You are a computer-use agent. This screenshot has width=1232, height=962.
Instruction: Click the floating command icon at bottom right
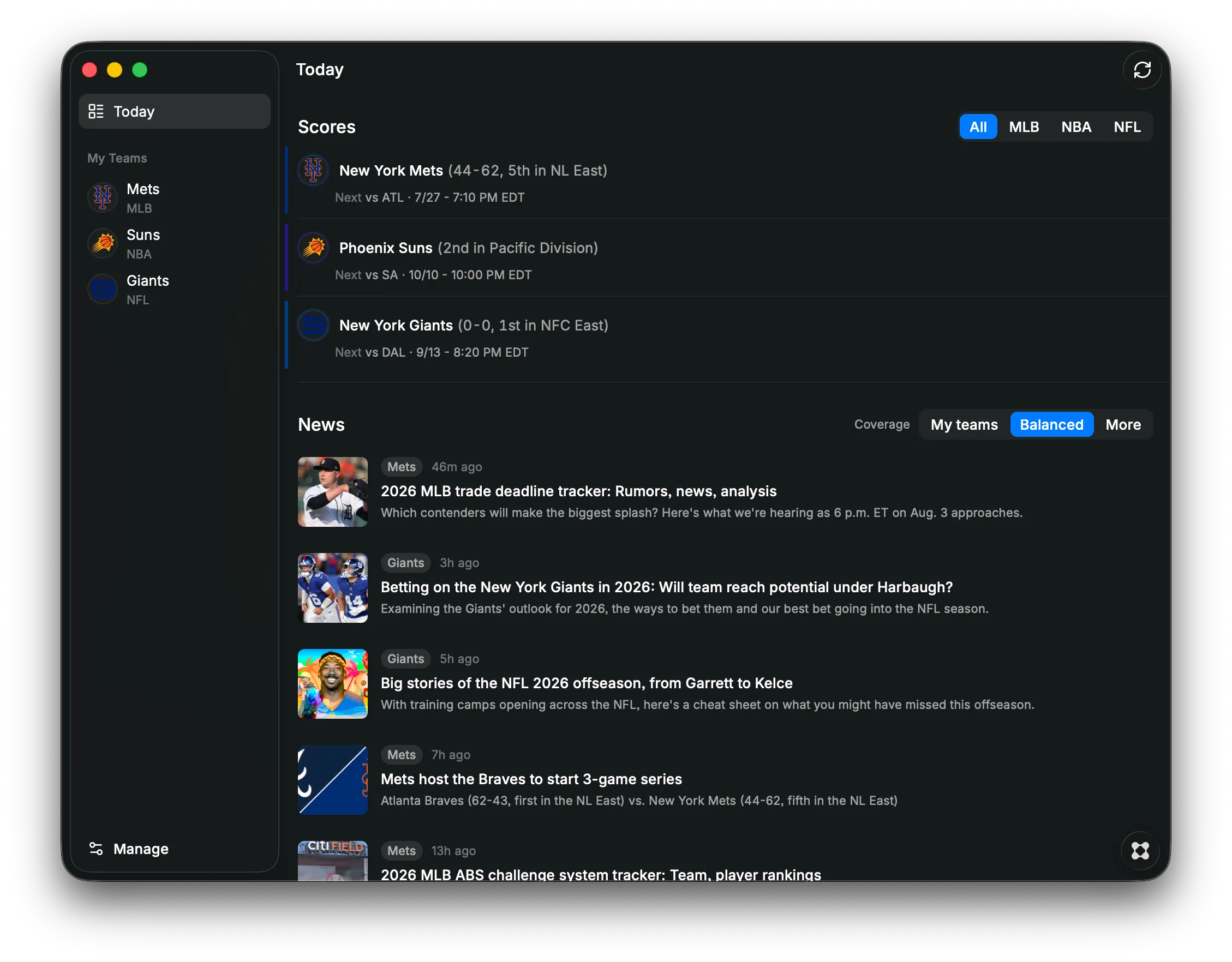pos(1139,850)
